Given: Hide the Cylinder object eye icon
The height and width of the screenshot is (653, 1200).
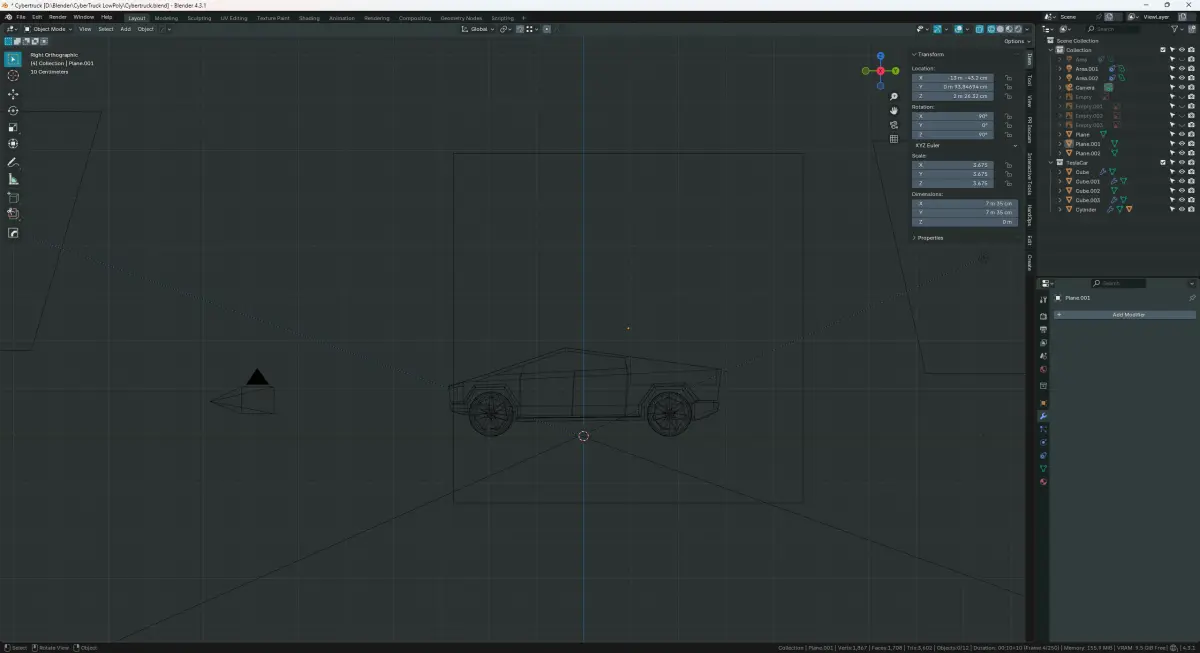Looking at the screenshot, I should (1182, 209).
